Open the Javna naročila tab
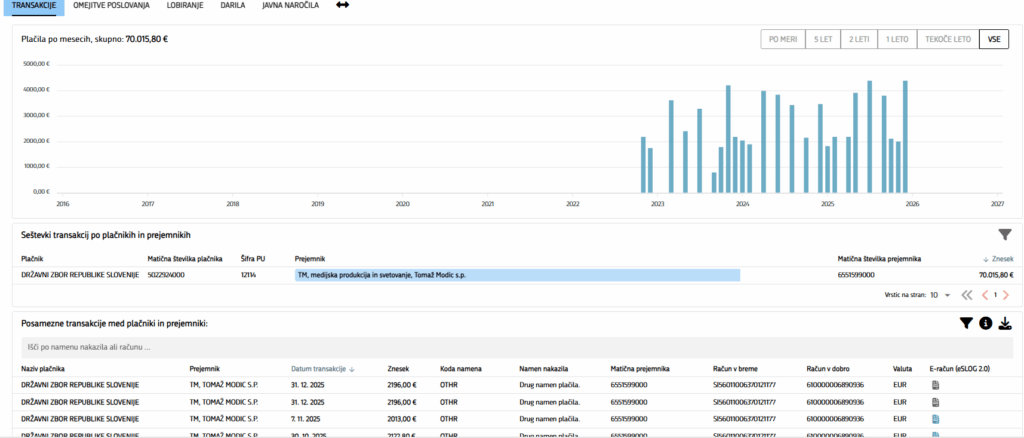The width and height of the screenshot is (1024, 438). [x=290, y=5]
